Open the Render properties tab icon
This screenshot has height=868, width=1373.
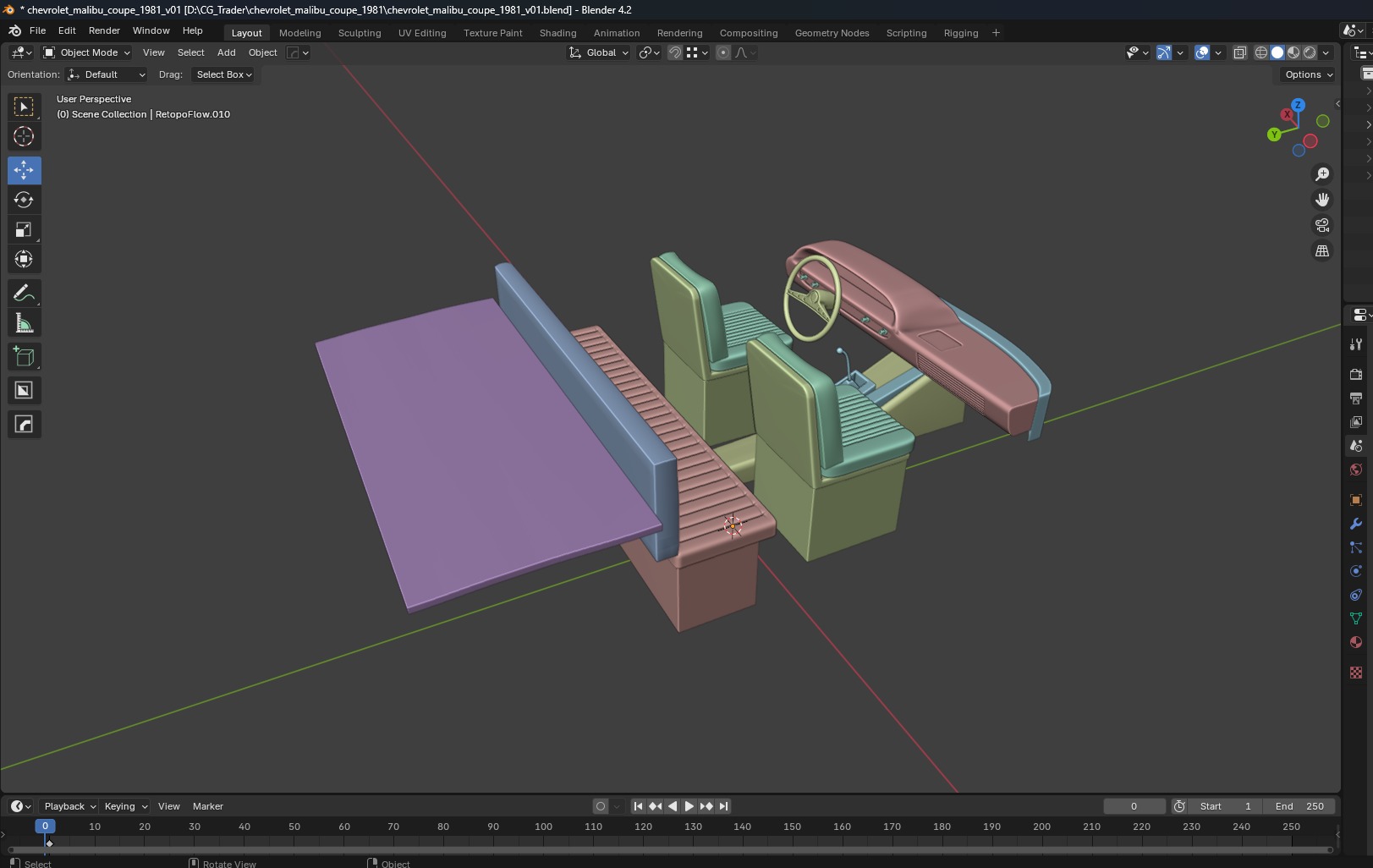(x=1356, y=374)
